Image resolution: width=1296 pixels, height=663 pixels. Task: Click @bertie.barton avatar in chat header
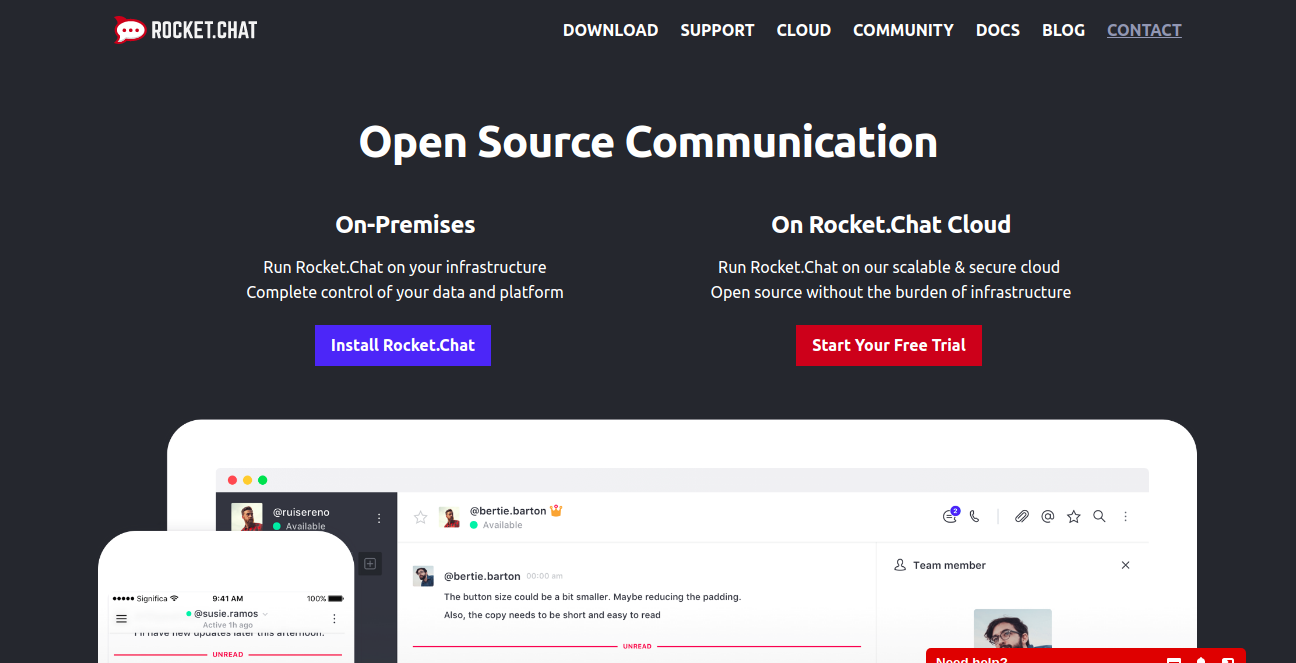click(x=450, y=517)
